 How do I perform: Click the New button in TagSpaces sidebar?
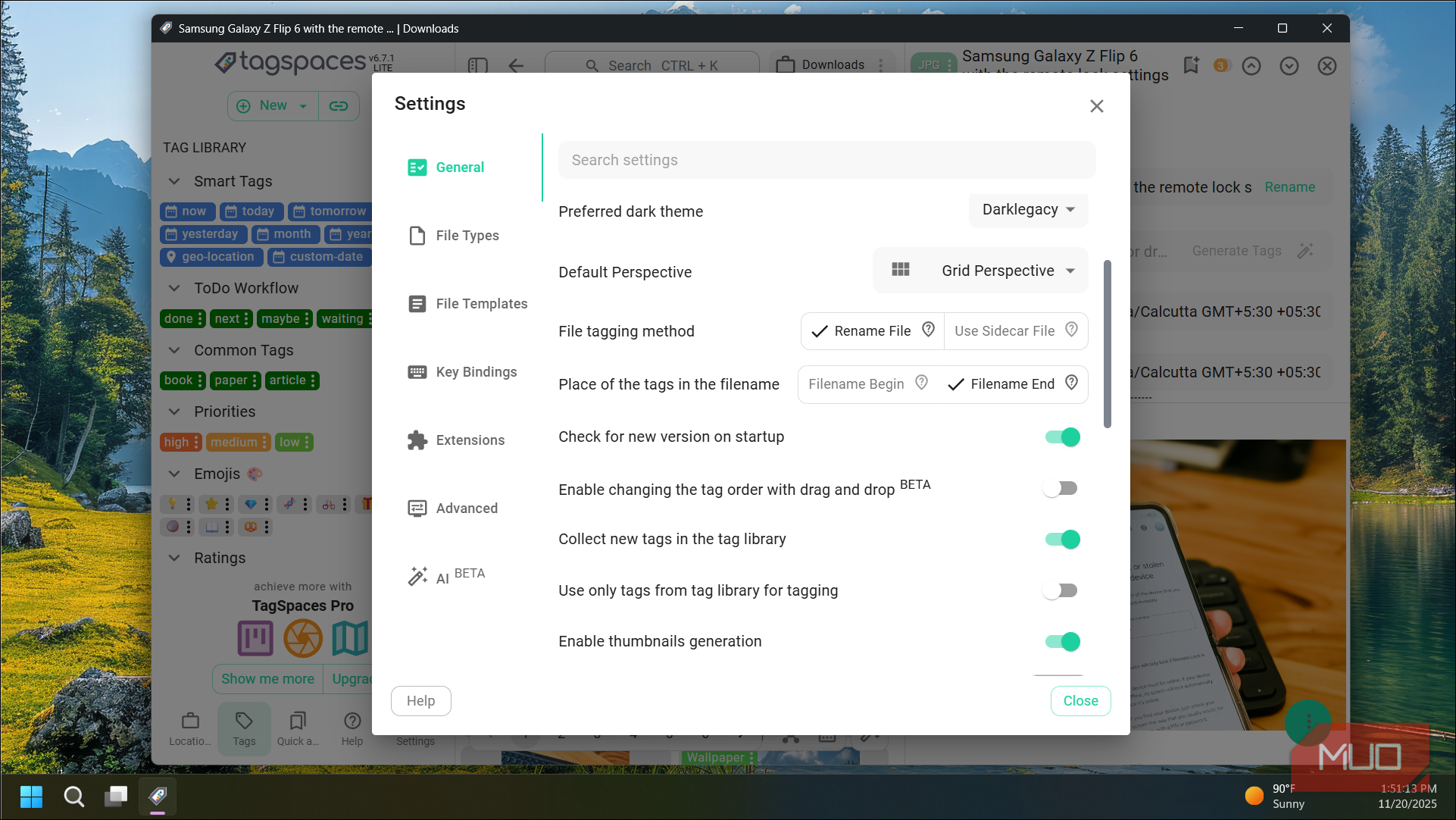pos(273,106)
